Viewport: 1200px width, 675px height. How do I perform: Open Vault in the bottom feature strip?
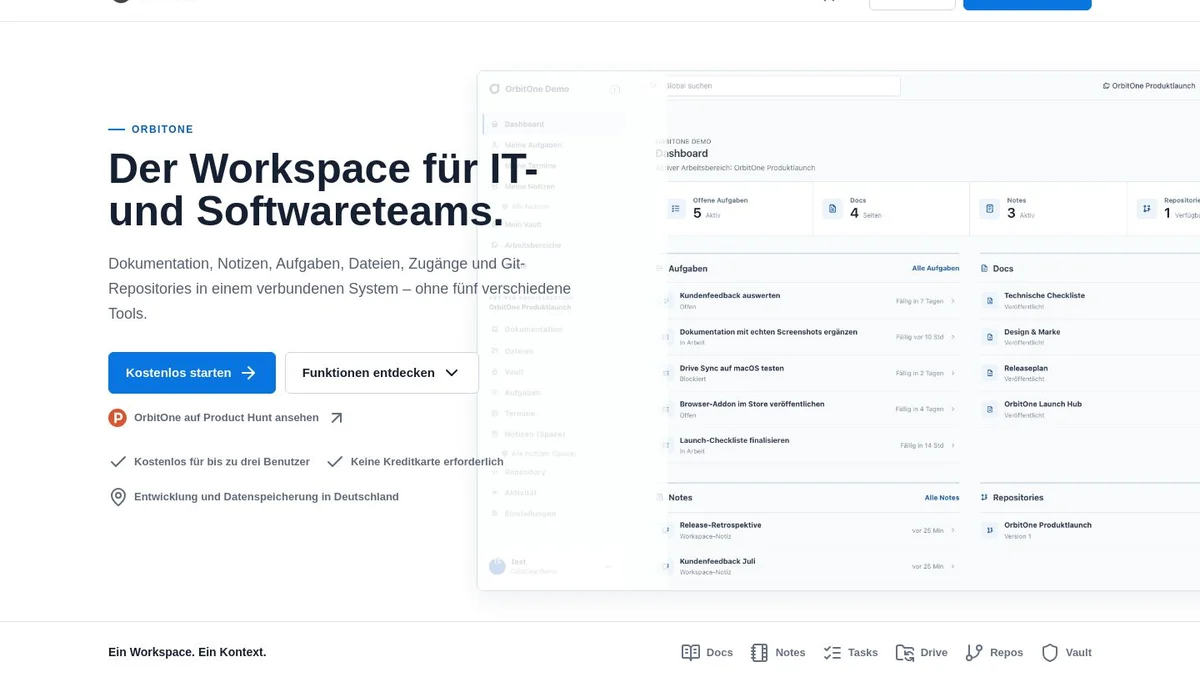click(x=1067, y=652)
